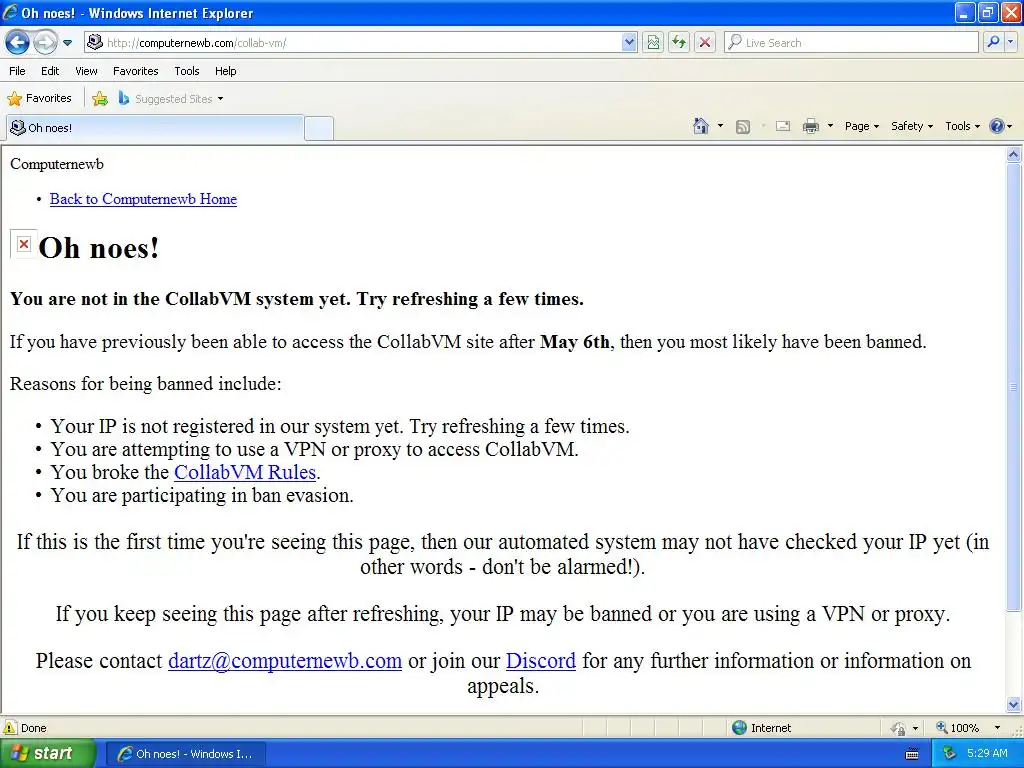The height and width of the screenshot is (768, 1024).
Task: Stop loading with the red X icon
Action: tap(705, 42)
